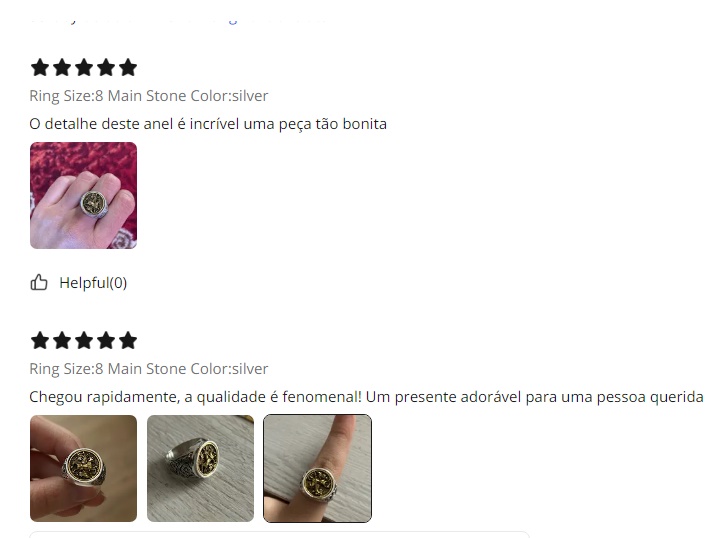Image resolution: width=720 pixels, height=538 pixels.
Task: Click 'Ring Size:8' label of the first review
Action: 67,96
